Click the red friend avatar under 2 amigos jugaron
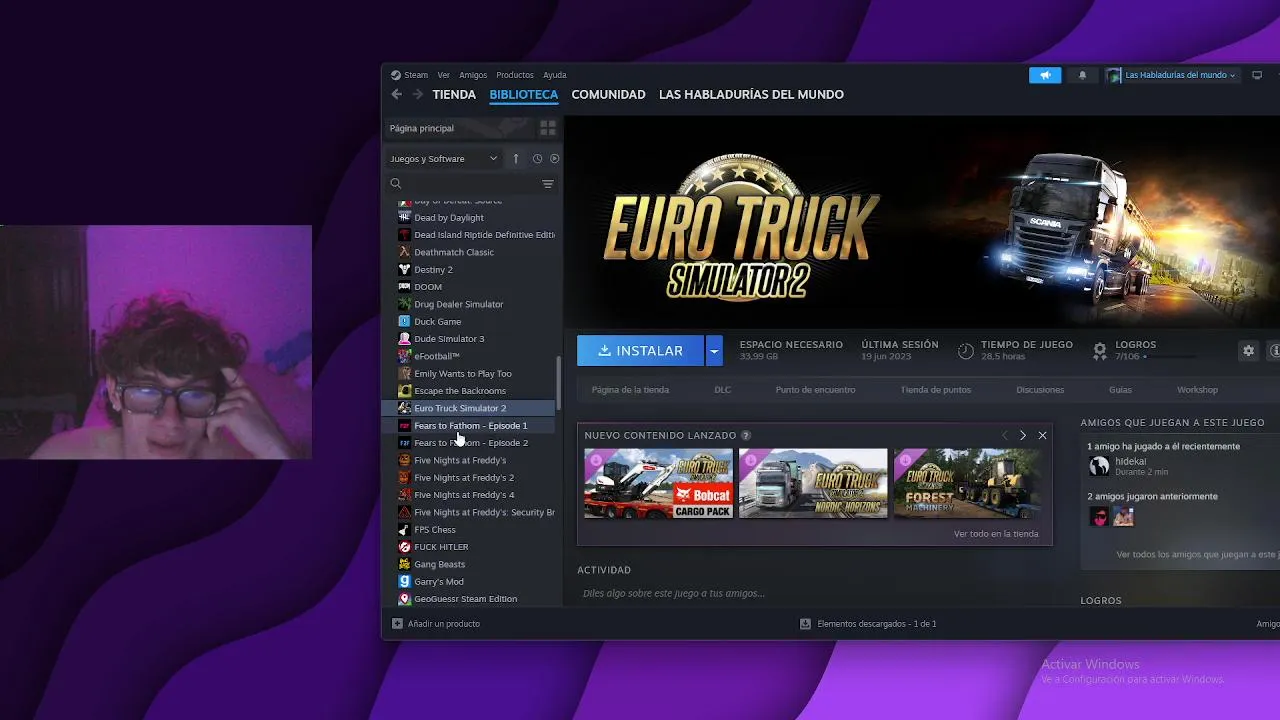Viewport: 1280px width, 720px height. [x=1099, y=517]
